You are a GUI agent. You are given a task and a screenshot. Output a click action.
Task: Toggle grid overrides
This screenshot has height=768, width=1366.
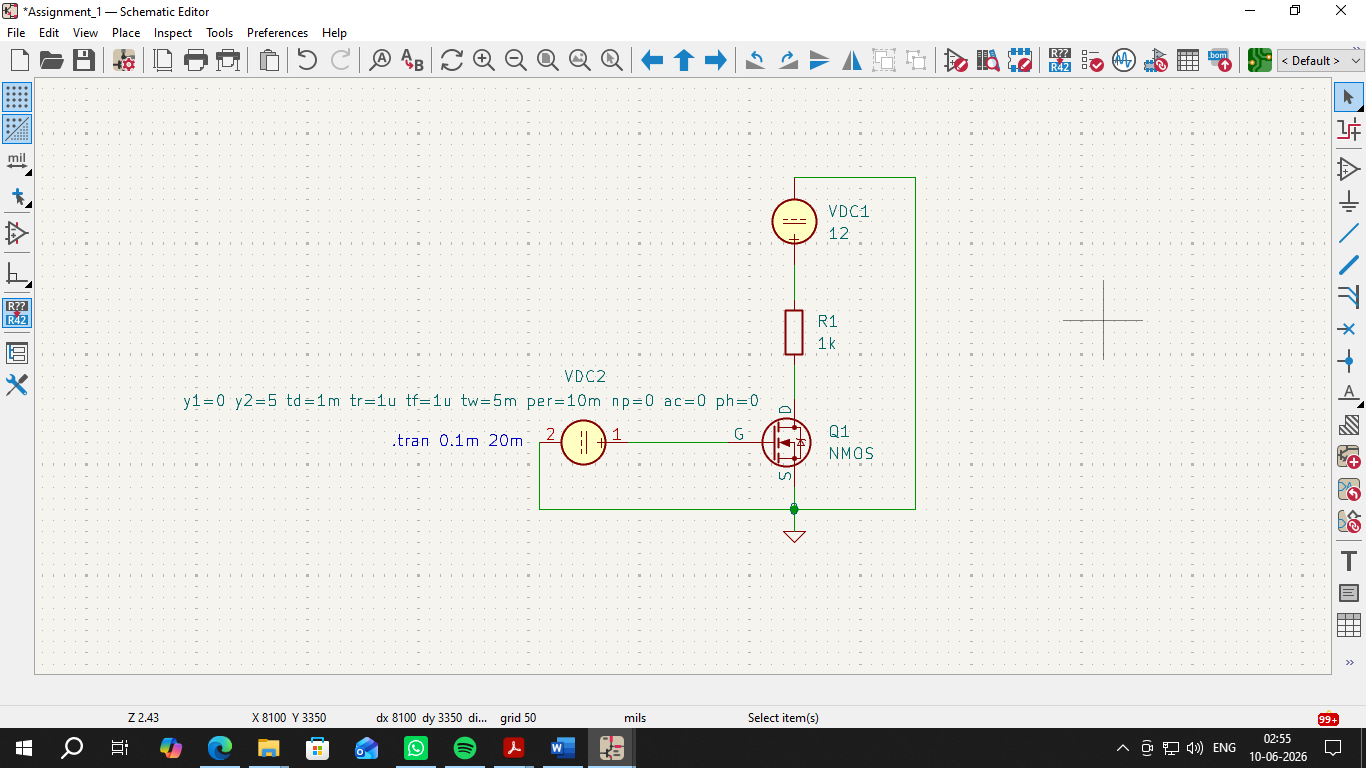coord(17,129)
